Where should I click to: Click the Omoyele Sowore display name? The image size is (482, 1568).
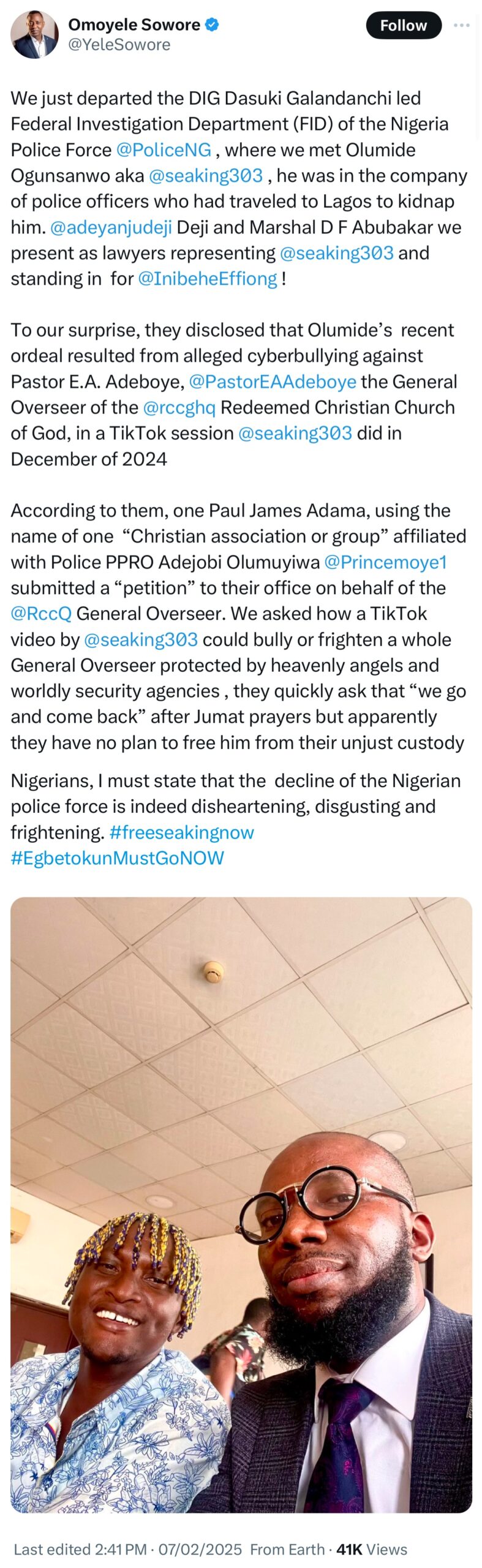(x=134, y=24)
